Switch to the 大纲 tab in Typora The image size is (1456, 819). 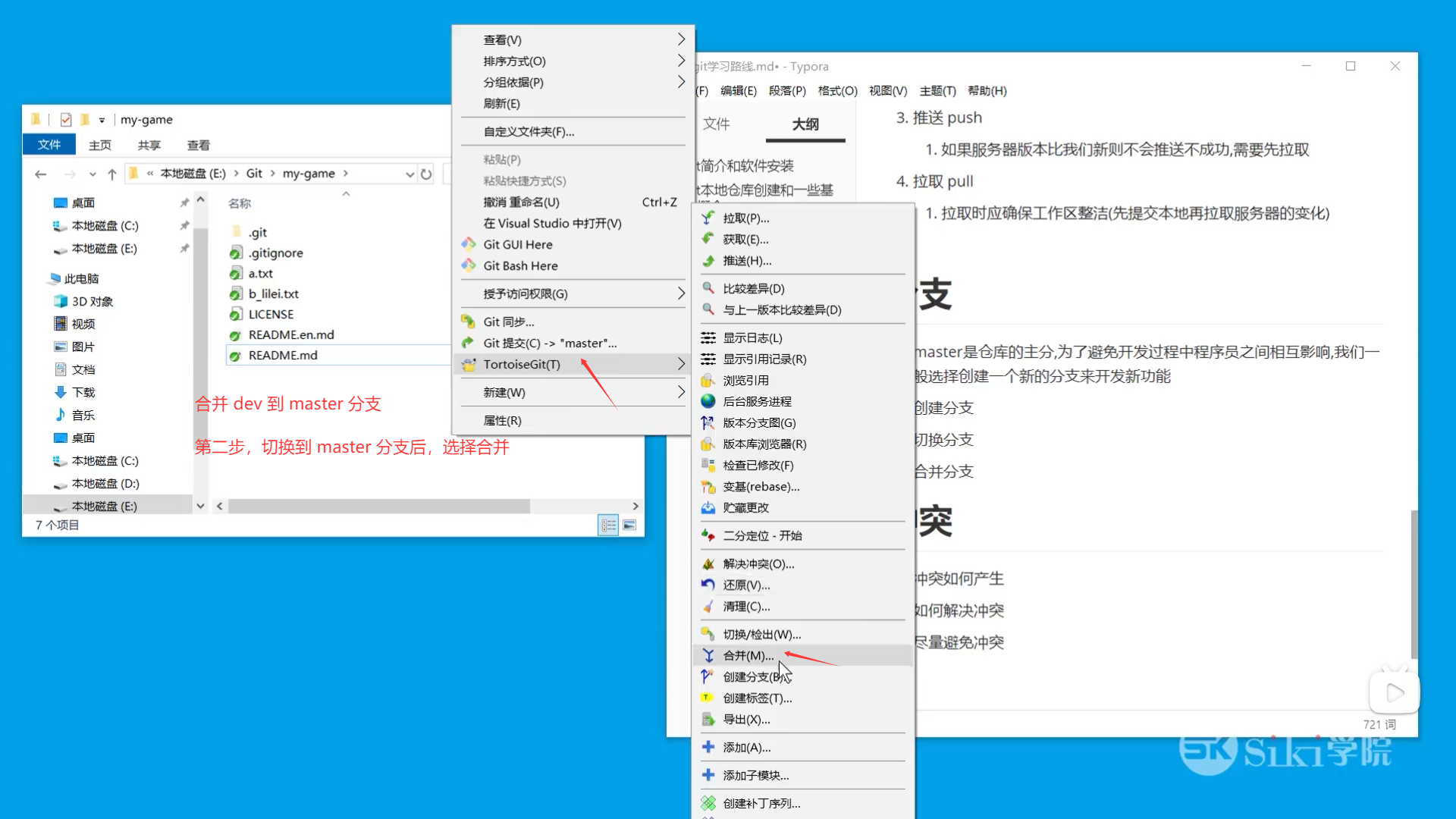805,124
